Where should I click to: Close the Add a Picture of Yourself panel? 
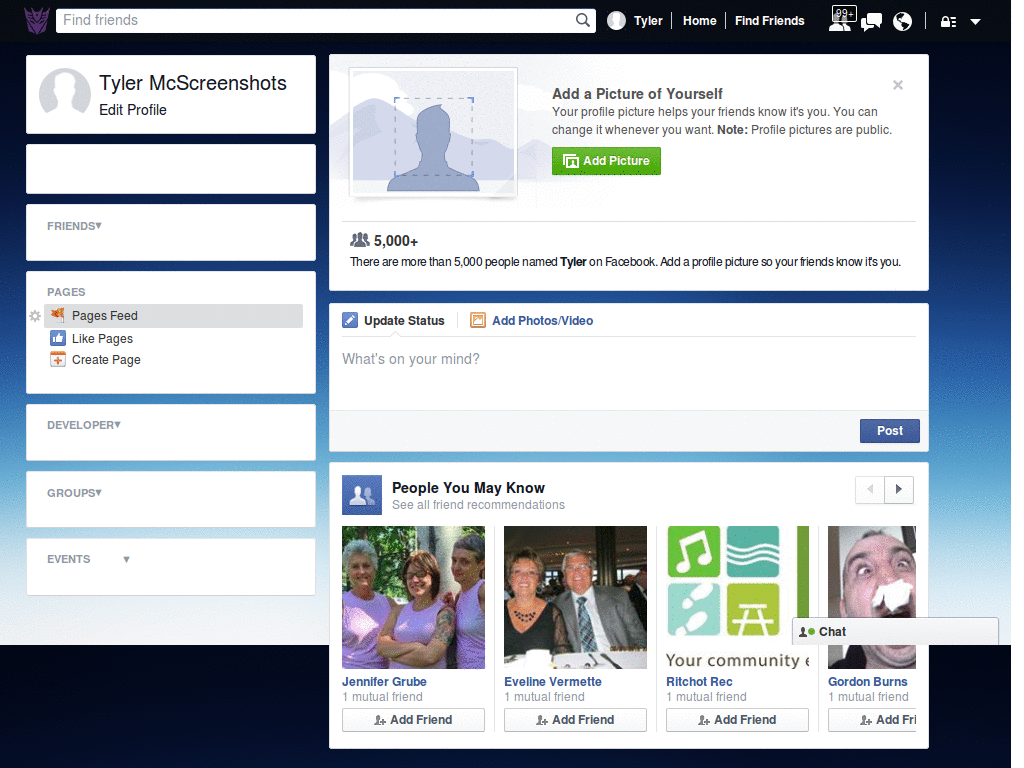click(898, 85)
